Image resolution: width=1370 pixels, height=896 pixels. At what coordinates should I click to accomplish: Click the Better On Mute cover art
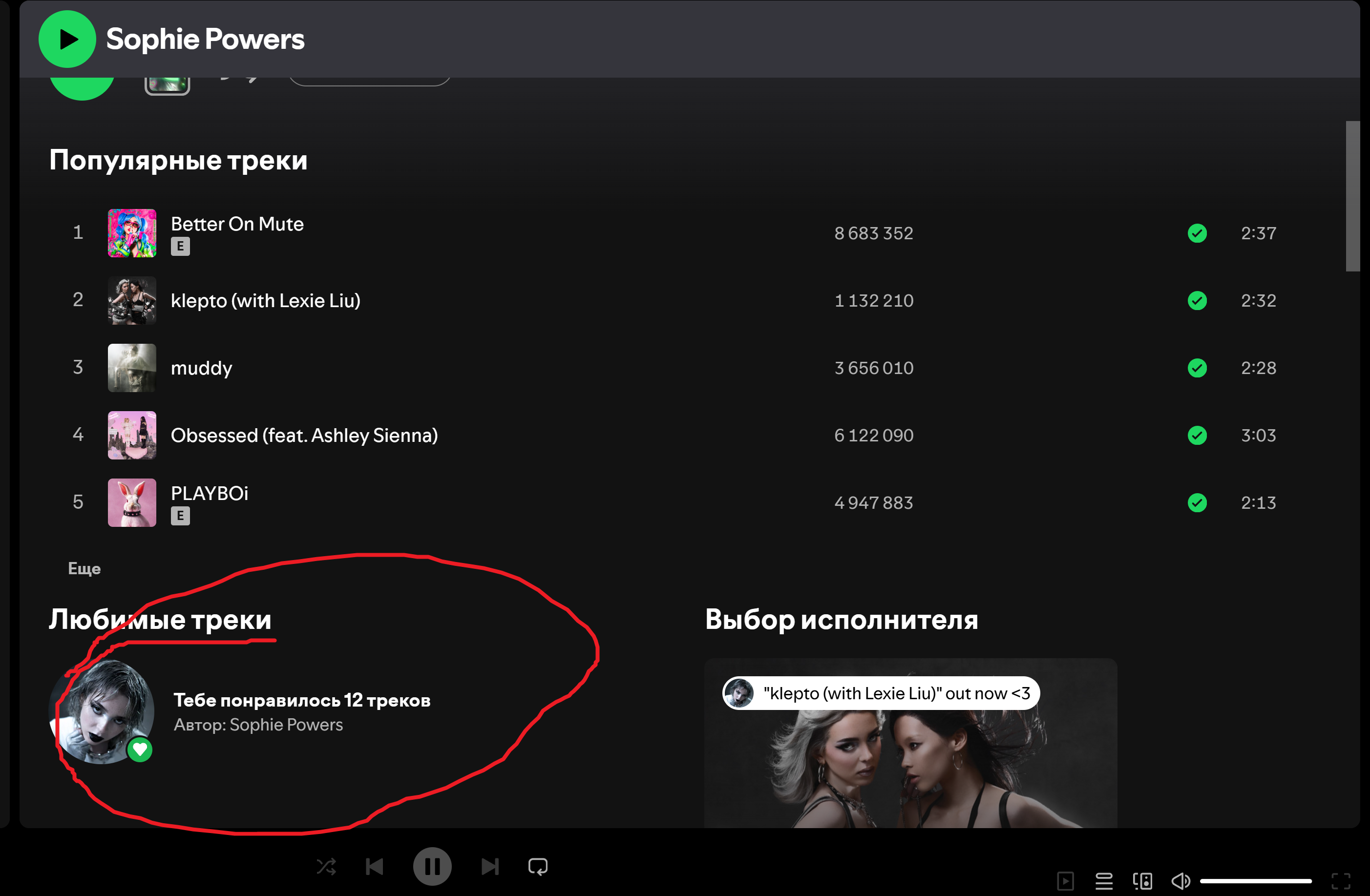coord(132,233)
